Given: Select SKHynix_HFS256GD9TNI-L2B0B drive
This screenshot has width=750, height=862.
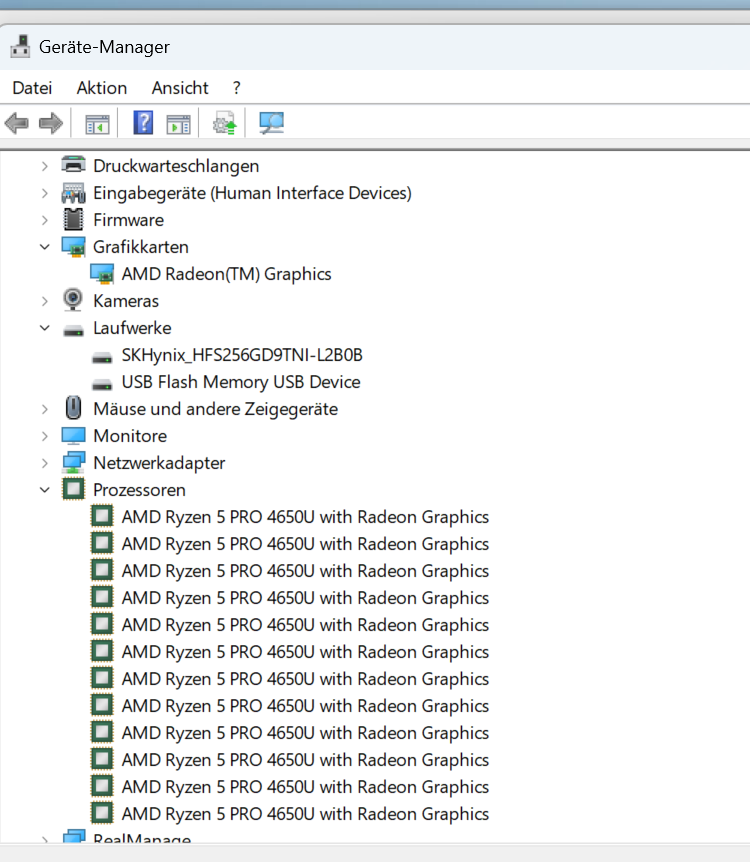Looking at the screenshot, I should [x=242, y=355].
